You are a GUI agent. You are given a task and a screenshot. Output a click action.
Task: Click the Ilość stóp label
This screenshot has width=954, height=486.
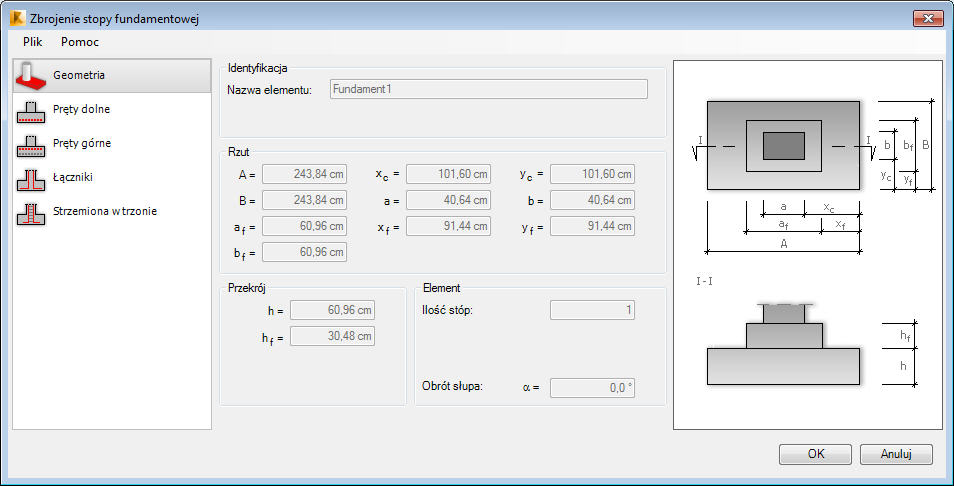[447, 310]
